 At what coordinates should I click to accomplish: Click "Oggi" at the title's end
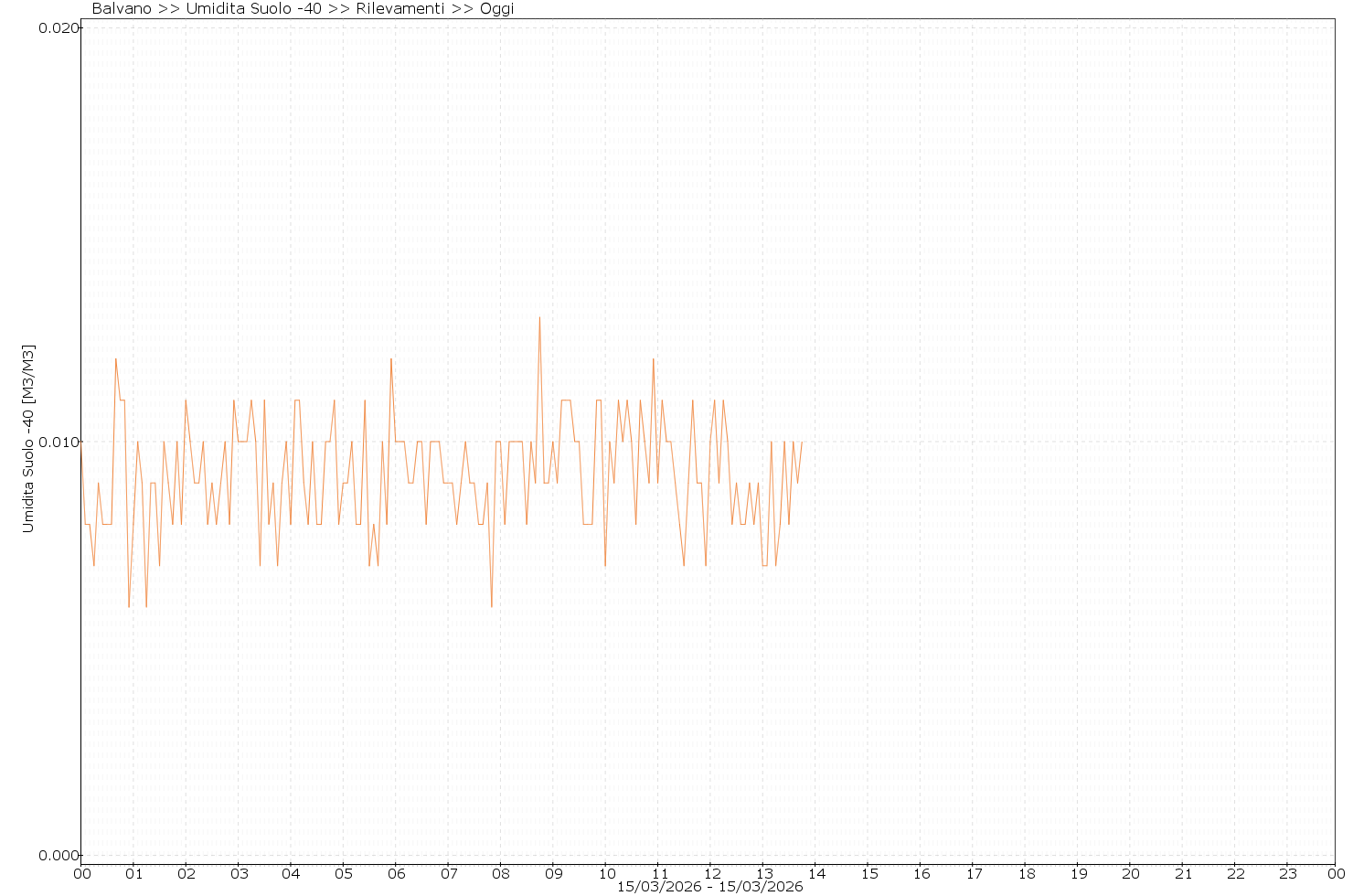coord(497,9)
